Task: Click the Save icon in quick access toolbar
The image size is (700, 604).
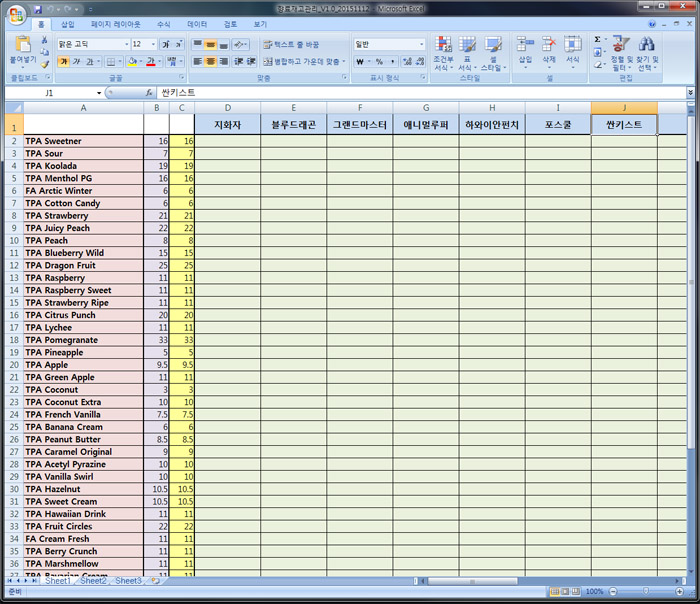Action: [37, 8]
